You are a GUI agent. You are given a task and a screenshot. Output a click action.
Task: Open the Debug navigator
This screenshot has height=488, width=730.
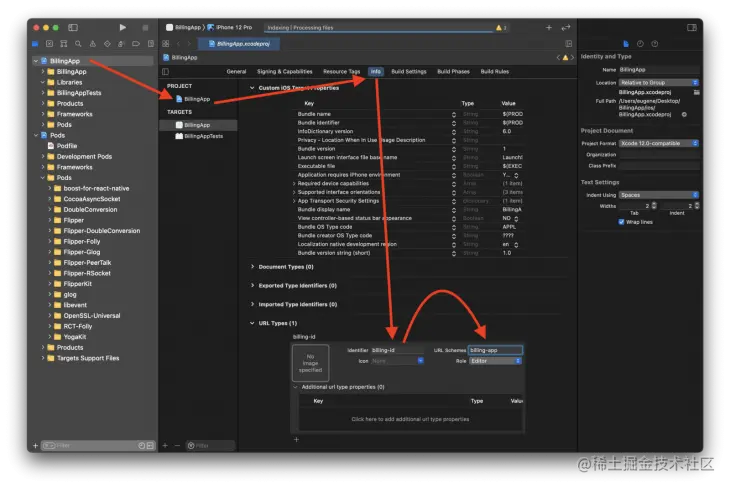point(121,44)
